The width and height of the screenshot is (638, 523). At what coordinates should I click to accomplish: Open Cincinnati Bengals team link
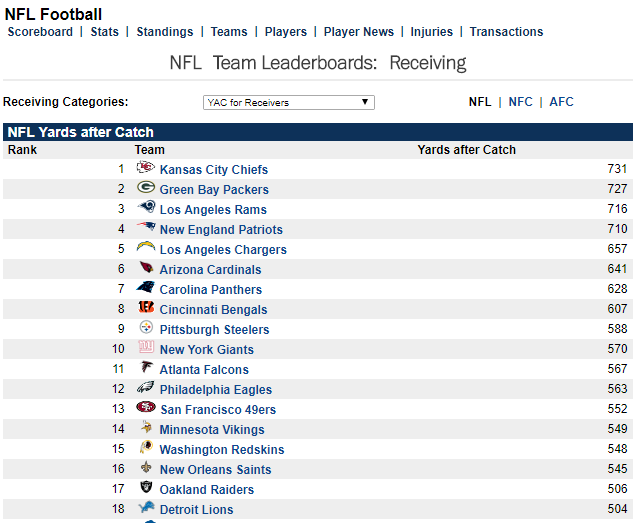coord(214,309)
